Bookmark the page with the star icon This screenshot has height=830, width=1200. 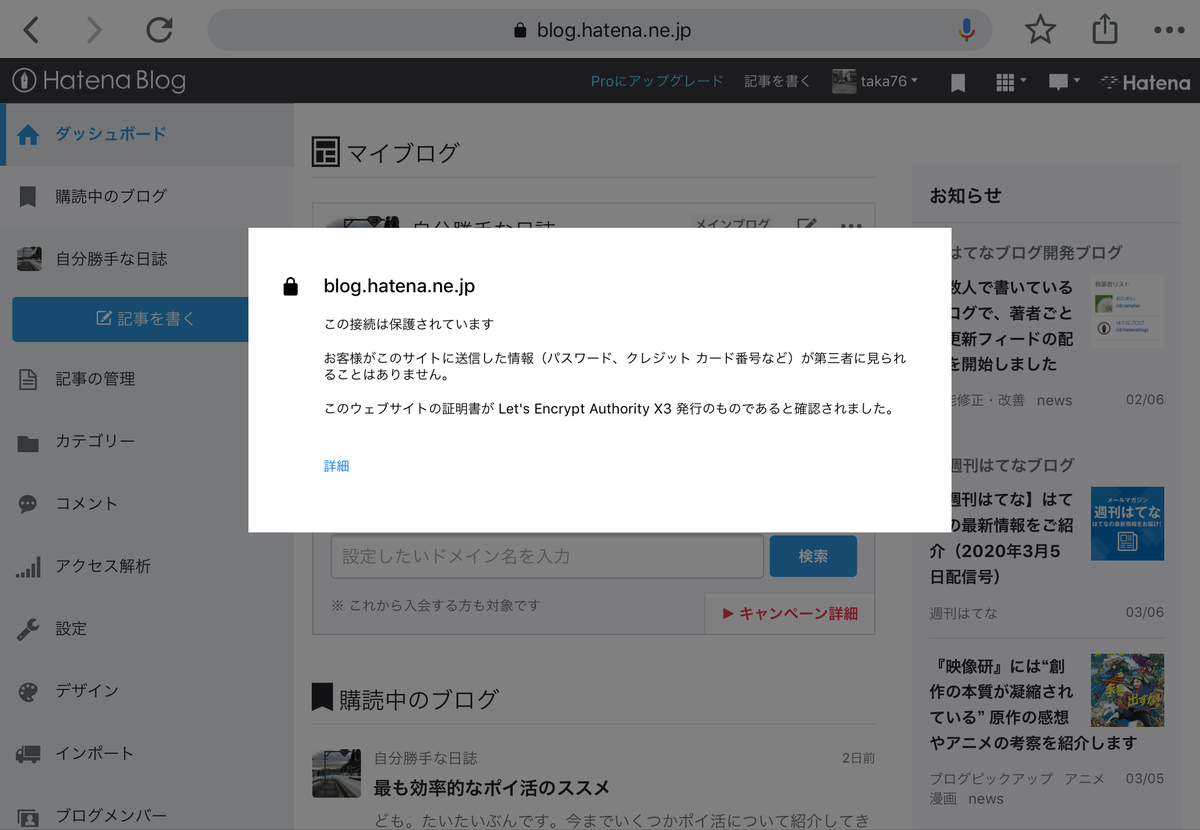[x=1040, y=30]
